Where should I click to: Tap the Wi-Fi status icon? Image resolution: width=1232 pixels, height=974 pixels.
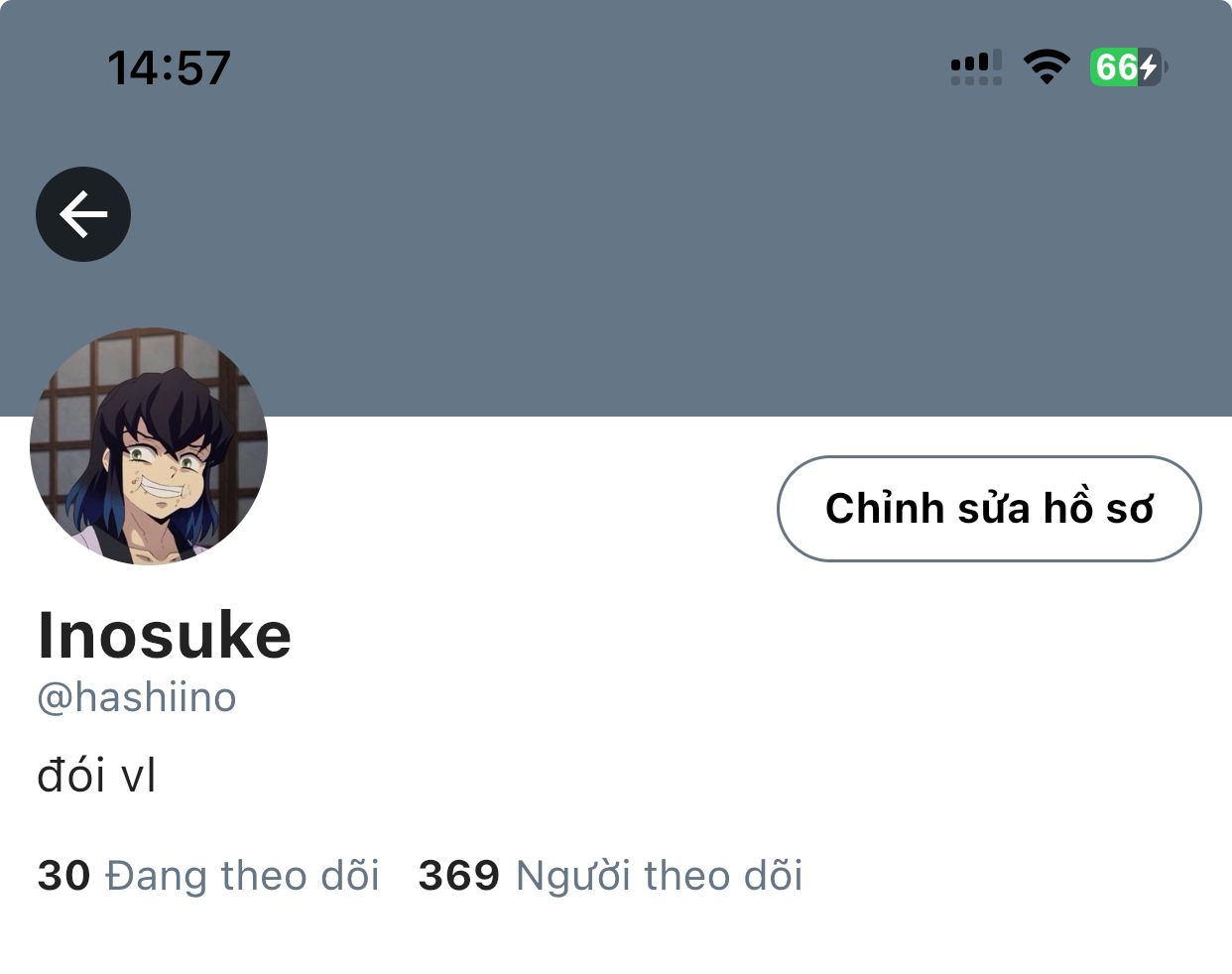click(1047, 66)
